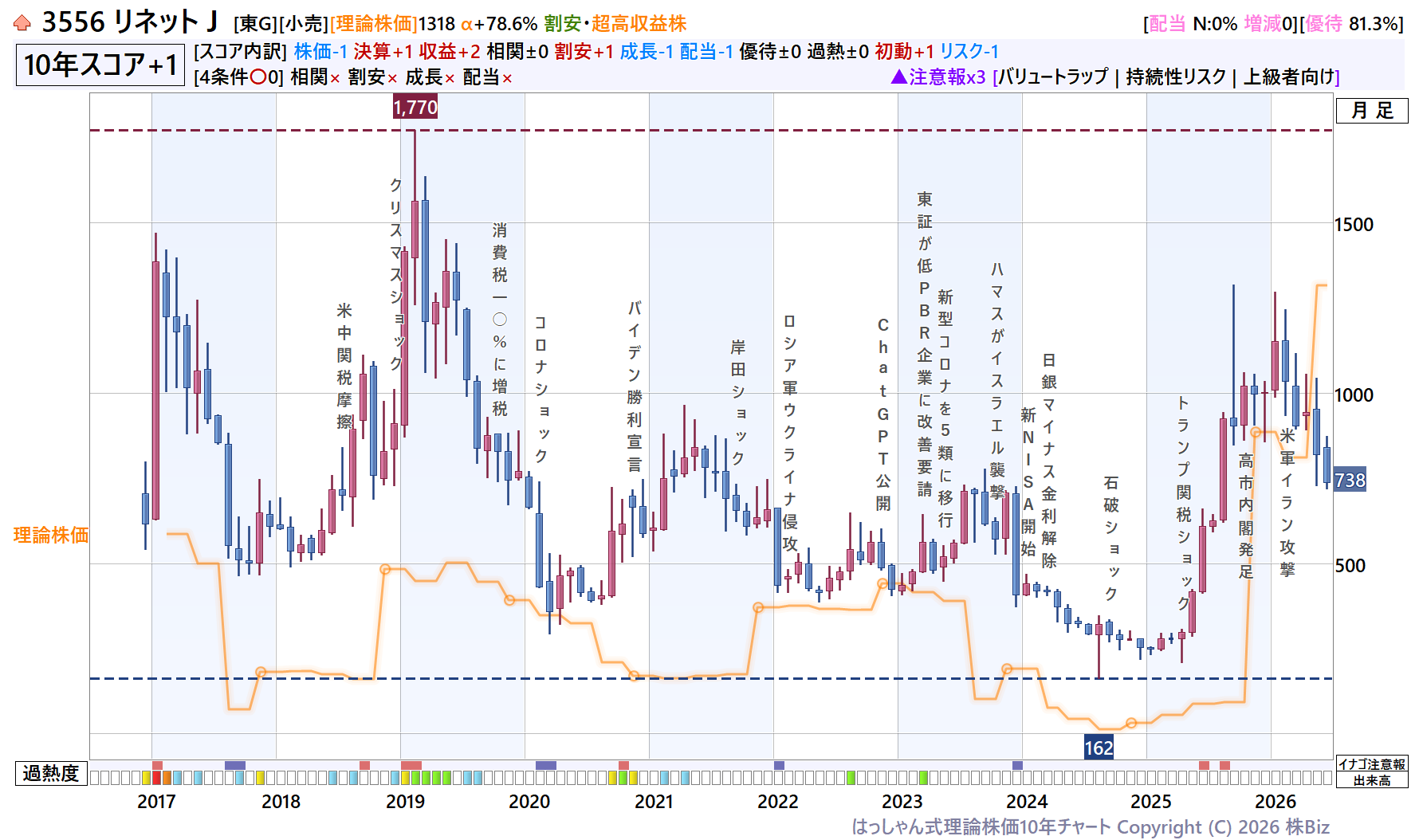
Task: Click the バリュートラップ tag
Action: pyautogui.click(x=1053, y=77)
